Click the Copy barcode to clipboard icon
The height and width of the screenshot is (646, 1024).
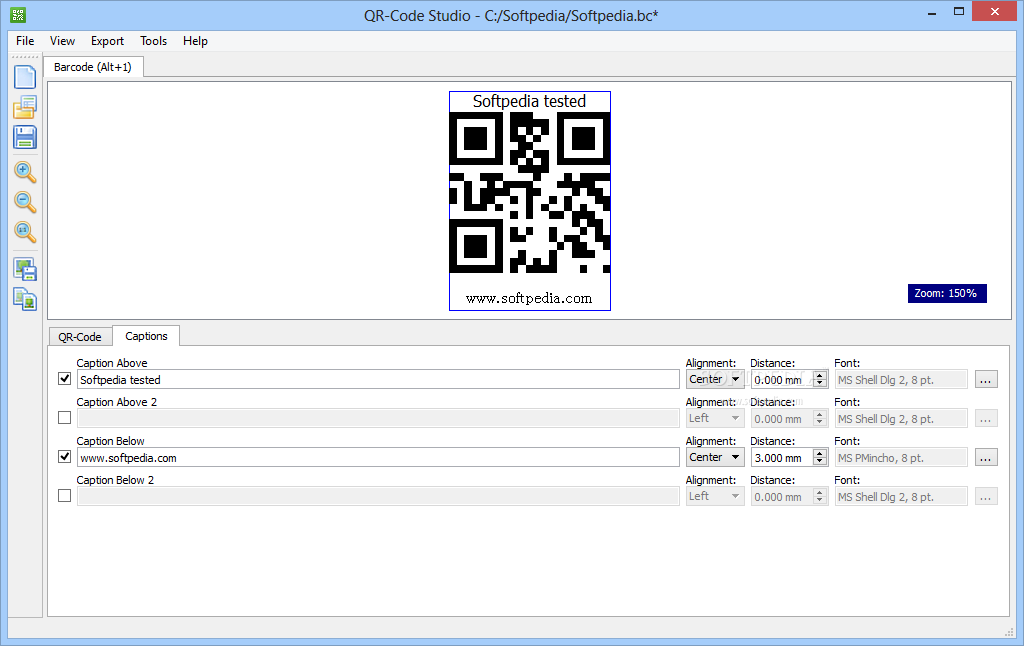[x=25, y=299]
